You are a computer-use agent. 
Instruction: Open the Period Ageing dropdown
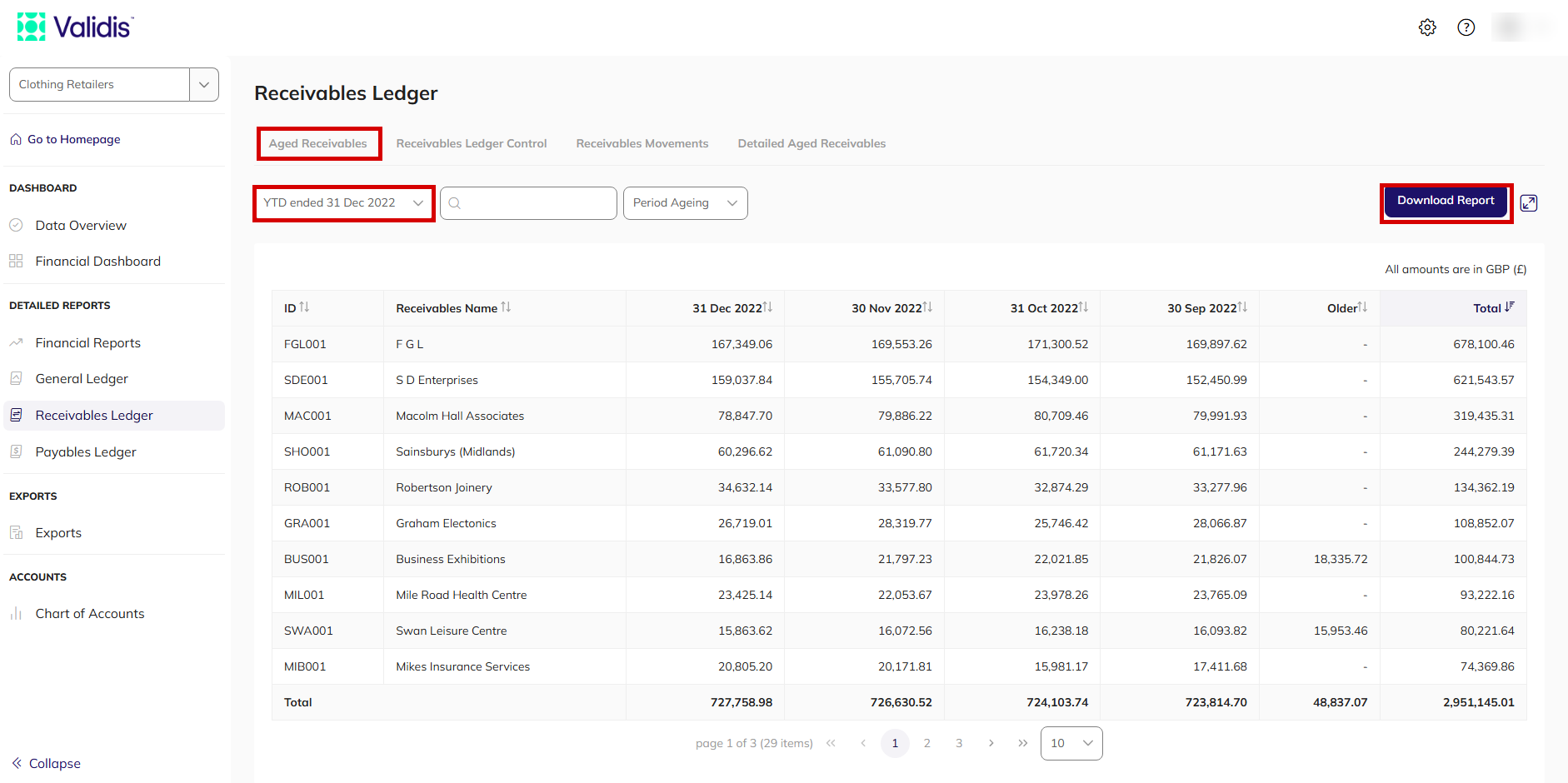(x=685, y=203)
